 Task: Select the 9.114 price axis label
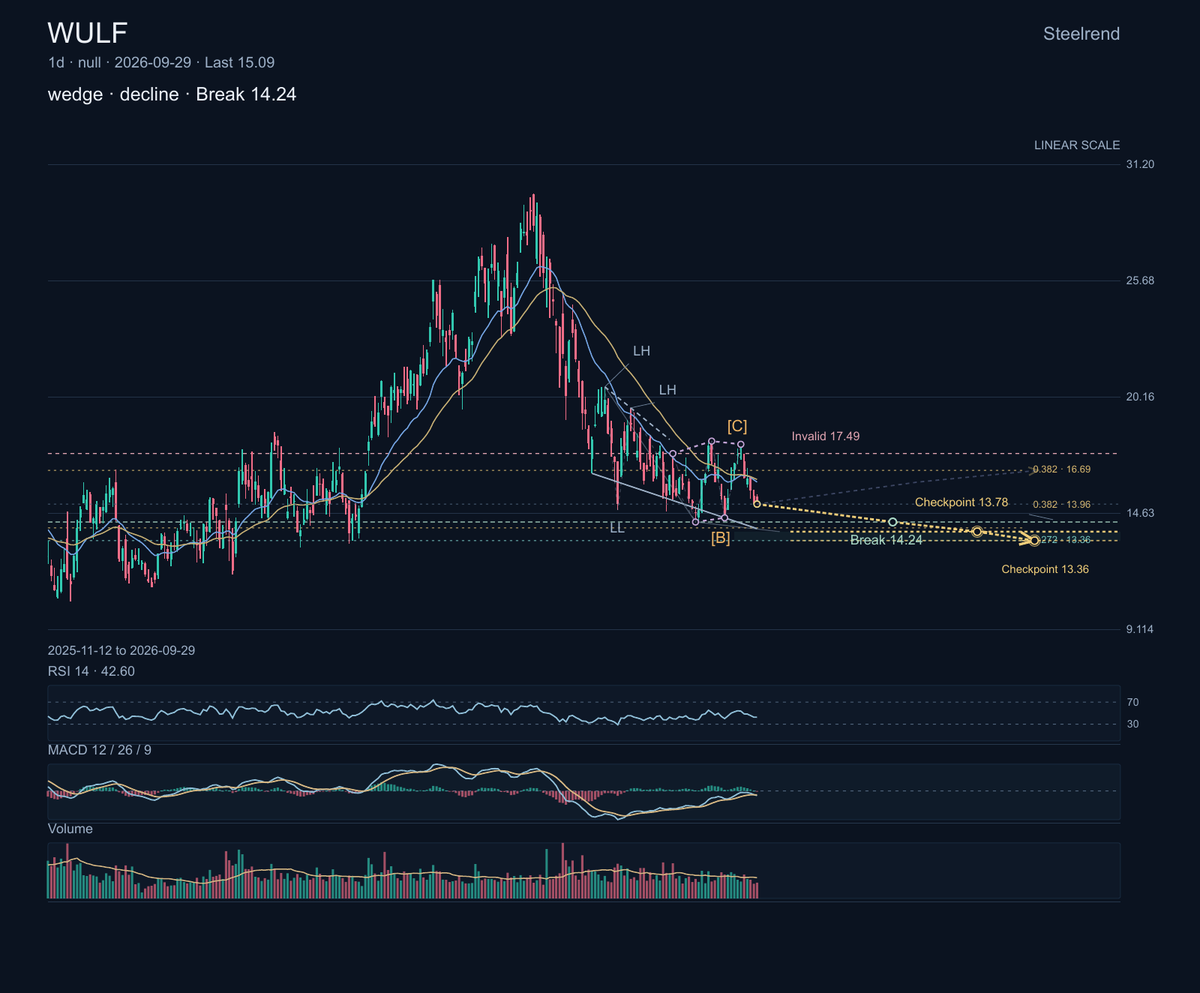(1141, 630)
